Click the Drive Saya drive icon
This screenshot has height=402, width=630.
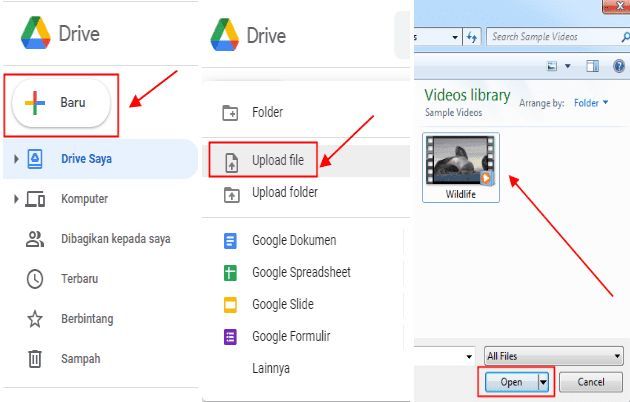(35, 159)
